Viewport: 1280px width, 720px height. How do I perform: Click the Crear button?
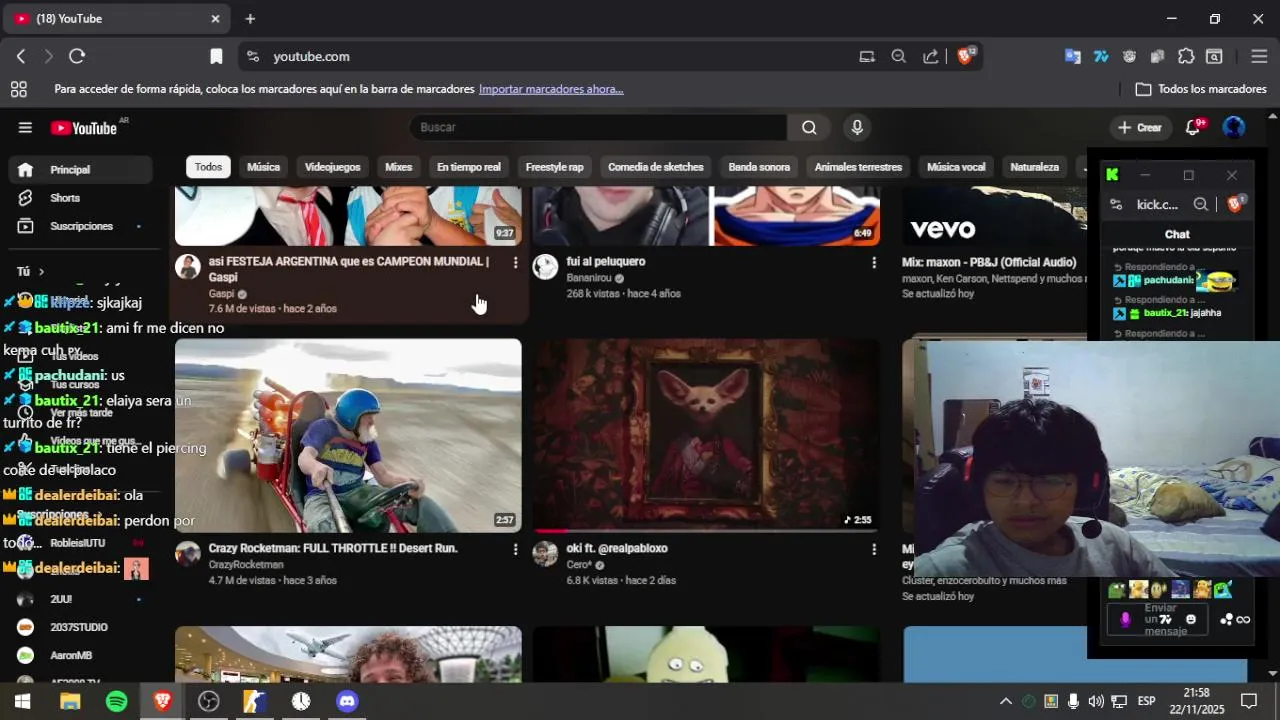tap(1139, 127)
